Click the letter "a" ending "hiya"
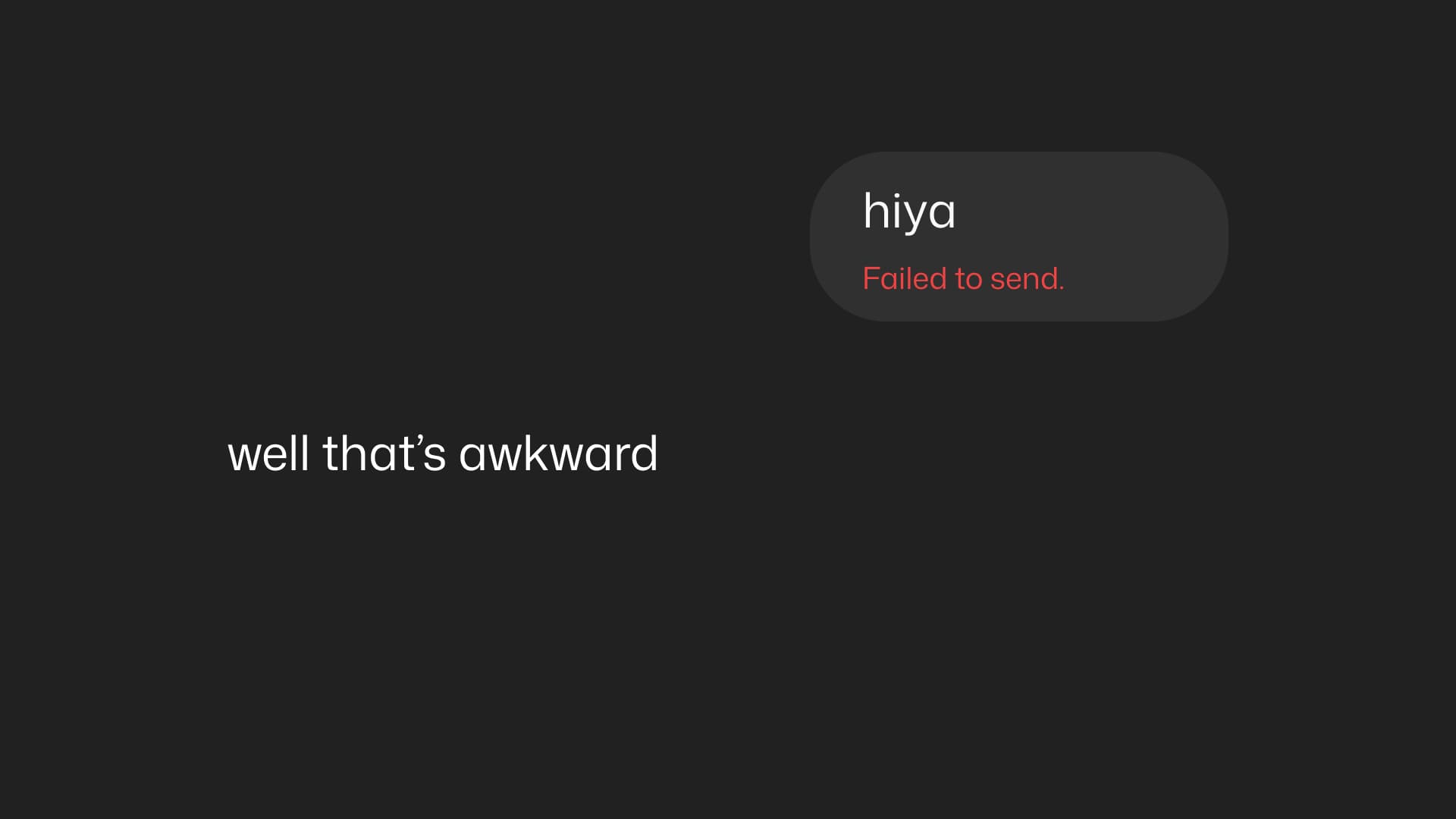 943,213
